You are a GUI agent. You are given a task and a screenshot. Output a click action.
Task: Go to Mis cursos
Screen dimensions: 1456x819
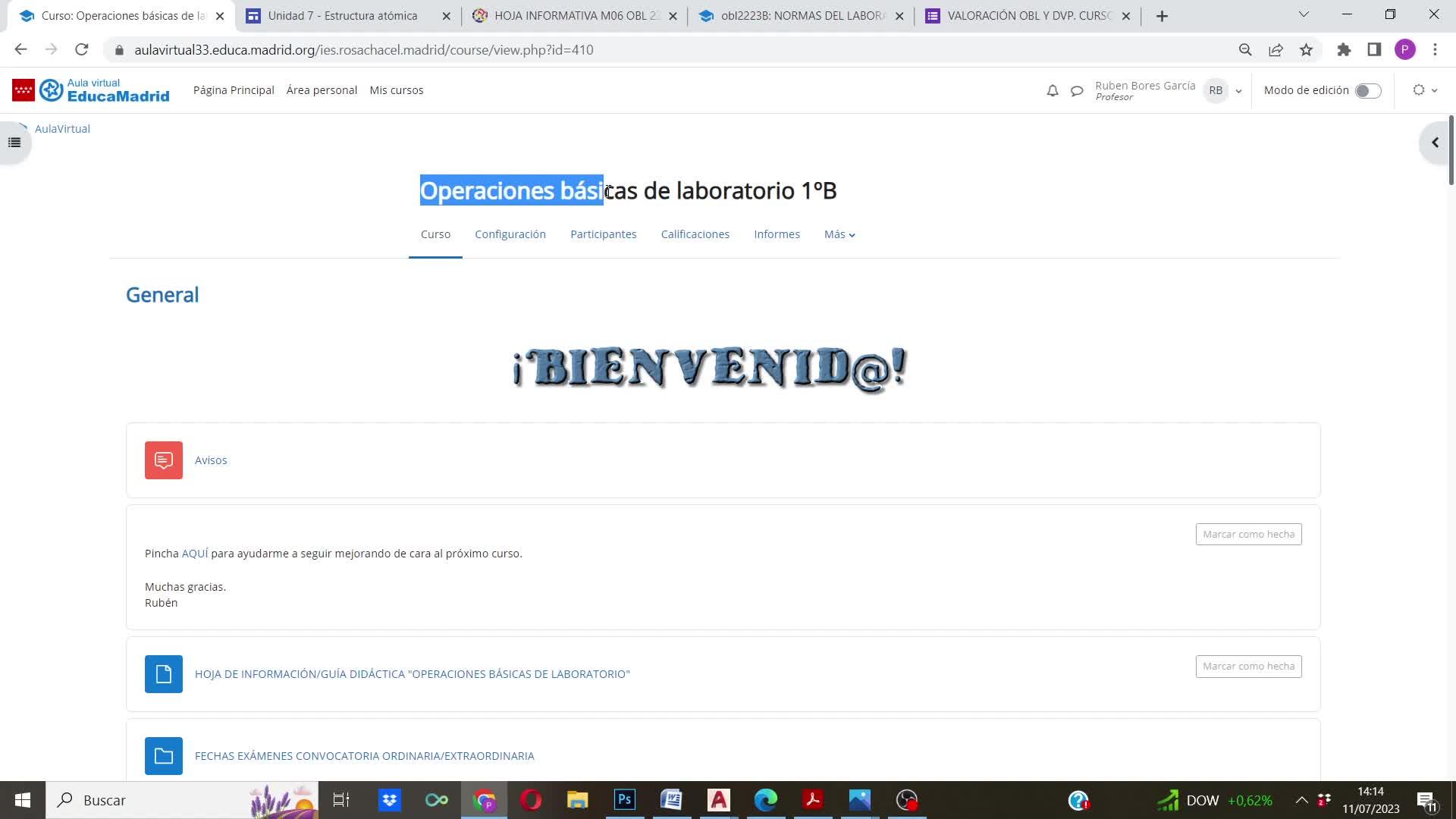[x=396, y=90]
